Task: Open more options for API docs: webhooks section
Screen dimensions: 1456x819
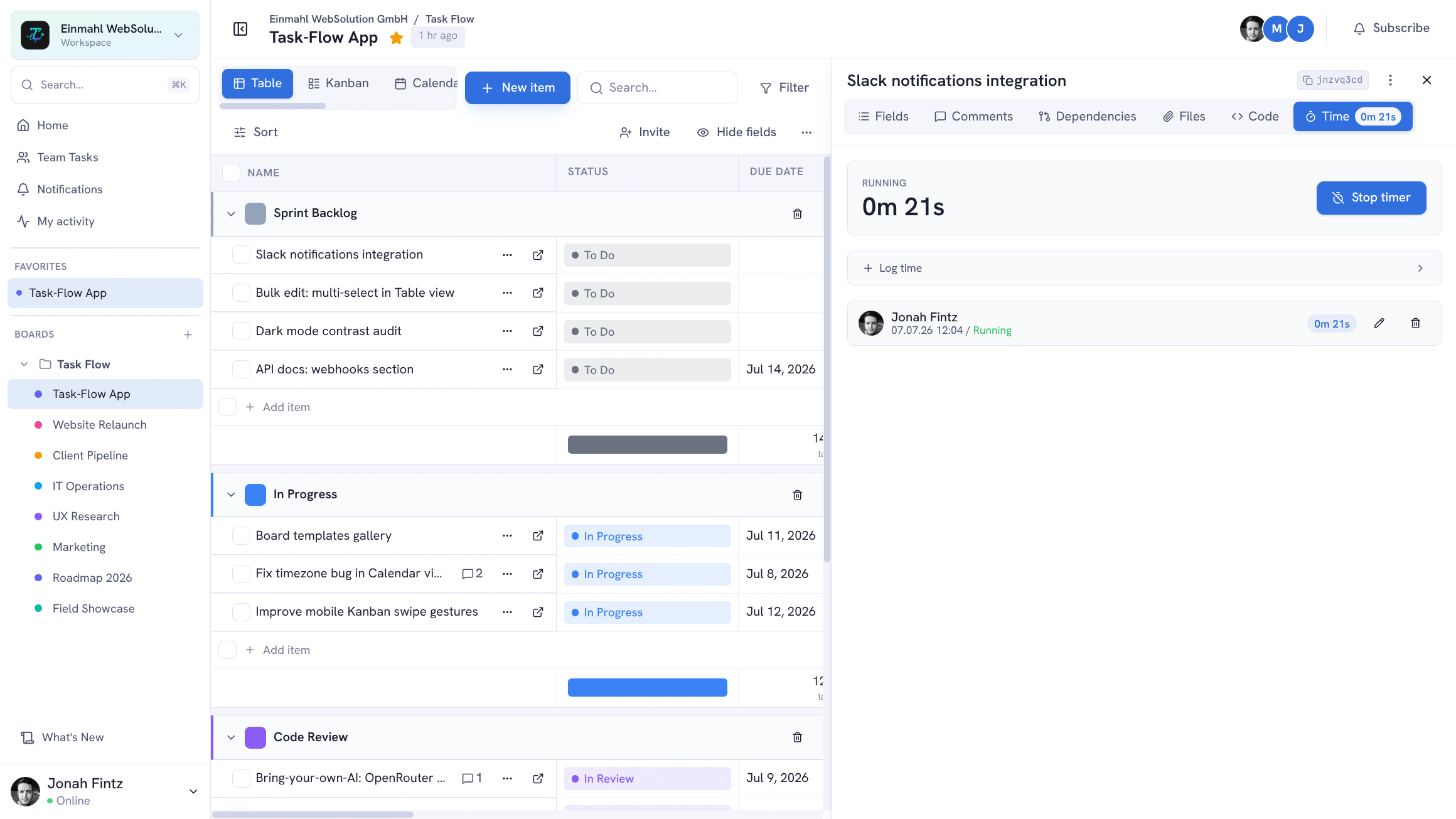Action: point(507,370)
